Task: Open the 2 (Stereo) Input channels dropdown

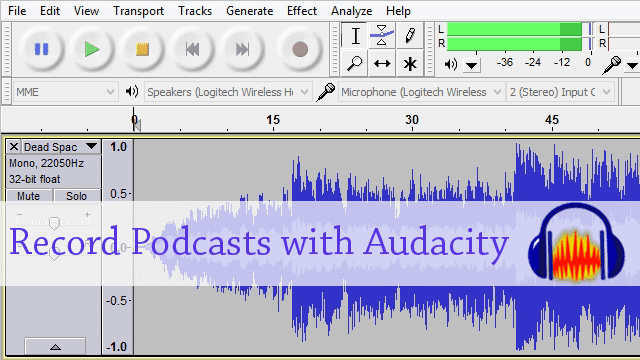Action: tap(560, 92)
